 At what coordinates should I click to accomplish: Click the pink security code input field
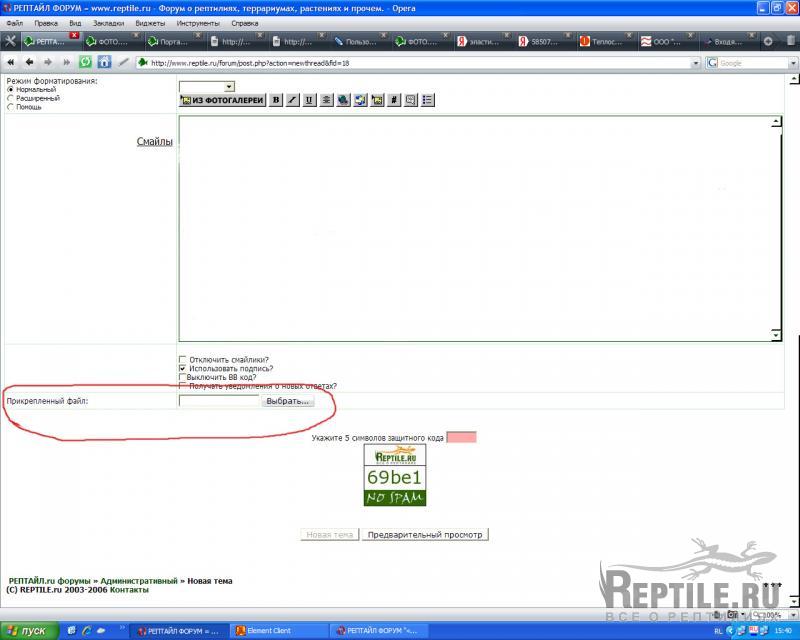click(x=461, y=437)
